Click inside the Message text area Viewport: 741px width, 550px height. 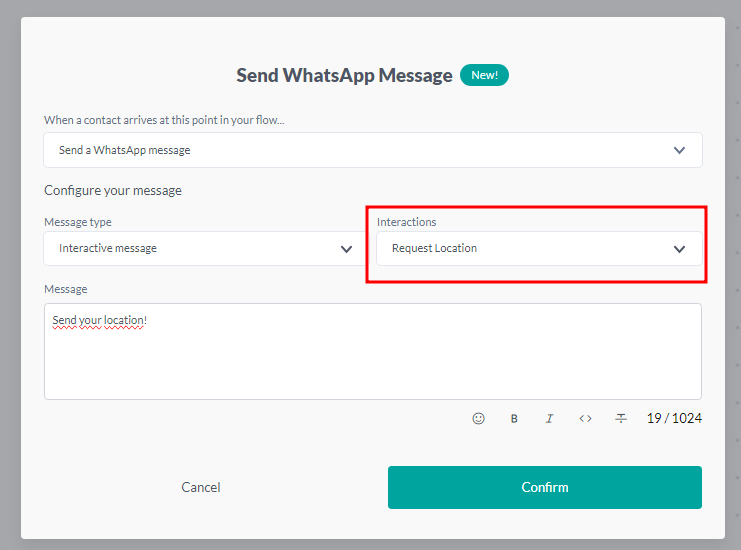pyautogui.click(x=372, y=360)
